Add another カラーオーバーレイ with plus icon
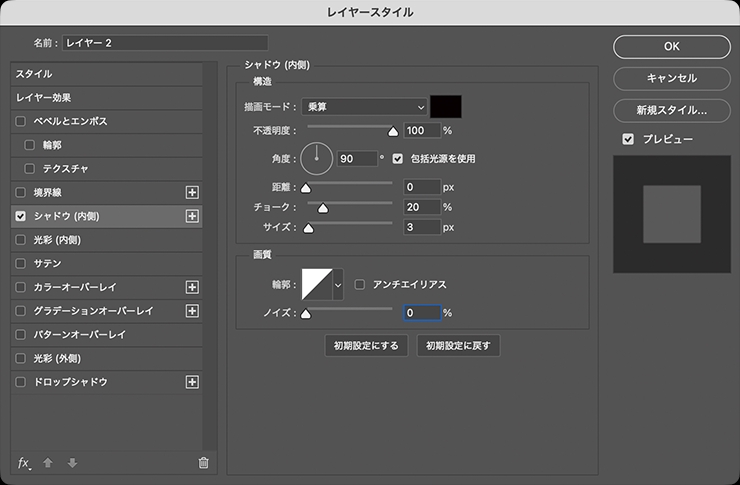This screenshot has height=485, width=740. [x=193, y=287]
